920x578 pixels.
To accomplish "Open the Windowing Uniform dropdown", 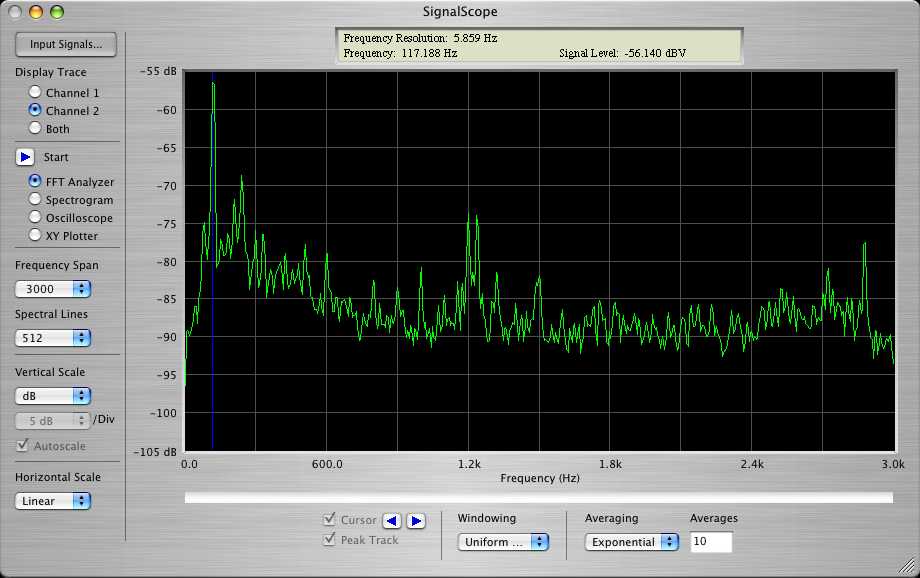I will [503, 542].
